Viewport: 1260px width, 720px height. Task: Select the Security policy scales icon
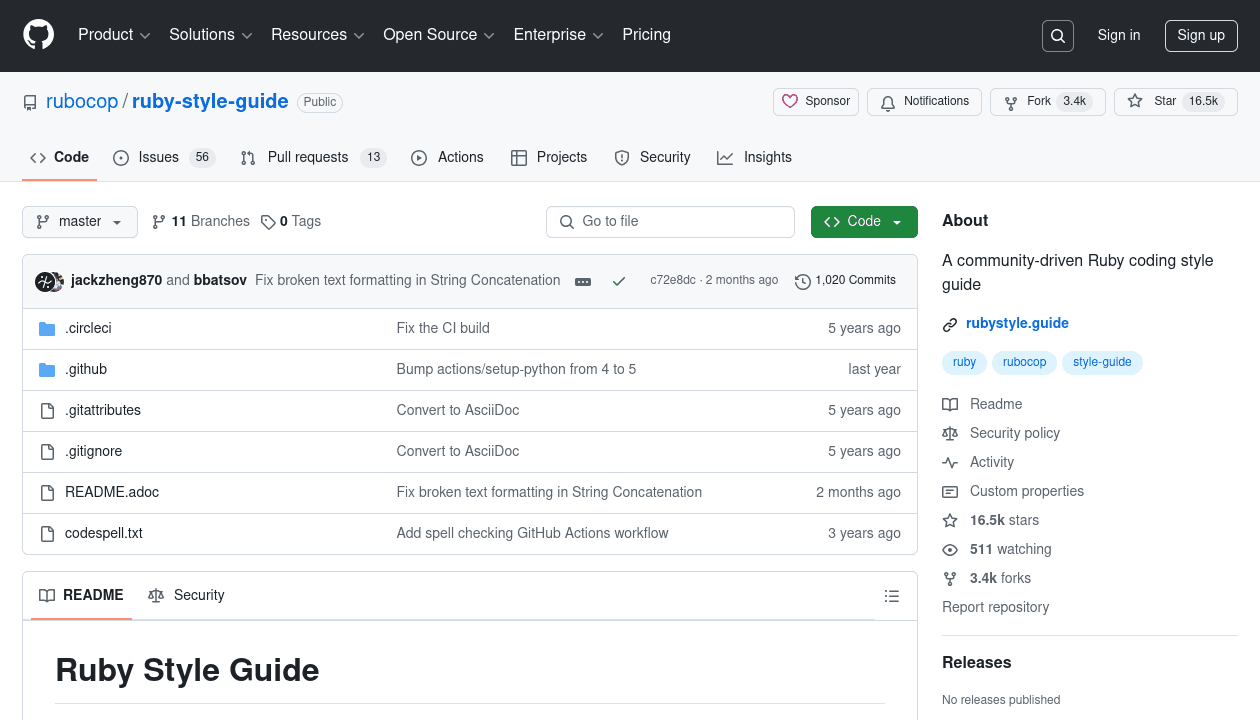949,433
